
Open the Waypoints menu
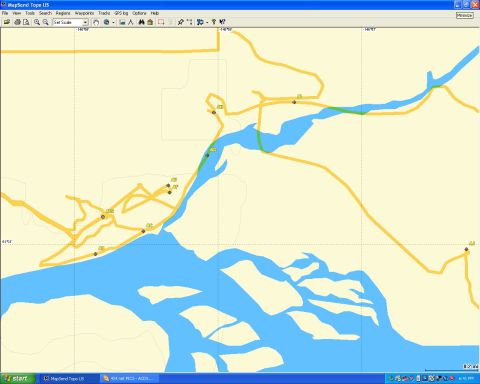tap(84, 13)
